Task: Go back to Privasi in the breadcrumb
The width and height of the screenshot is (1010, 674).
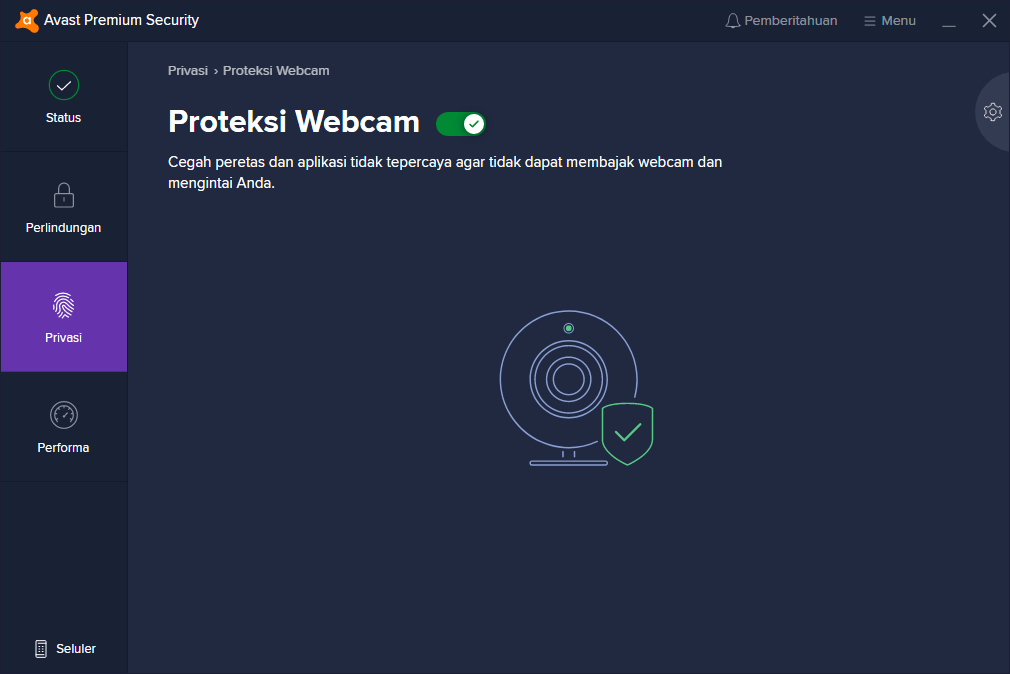Action: [188, 71]
